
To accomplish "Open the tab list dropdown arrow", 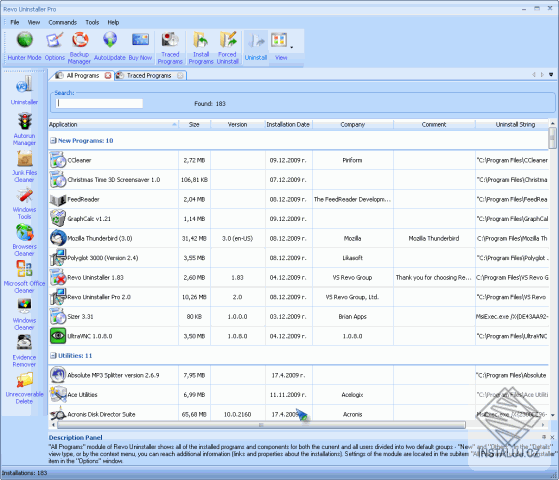I will (x=551, y=75).
